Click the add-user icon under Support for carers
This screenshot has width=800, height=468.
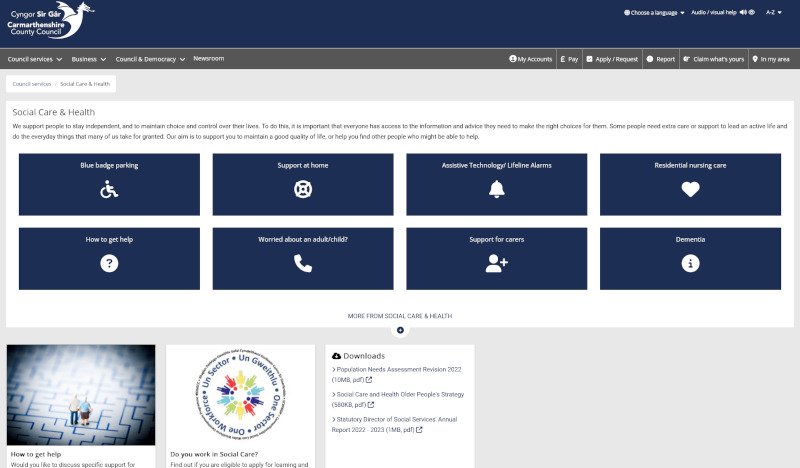click(x=496, y=263)
